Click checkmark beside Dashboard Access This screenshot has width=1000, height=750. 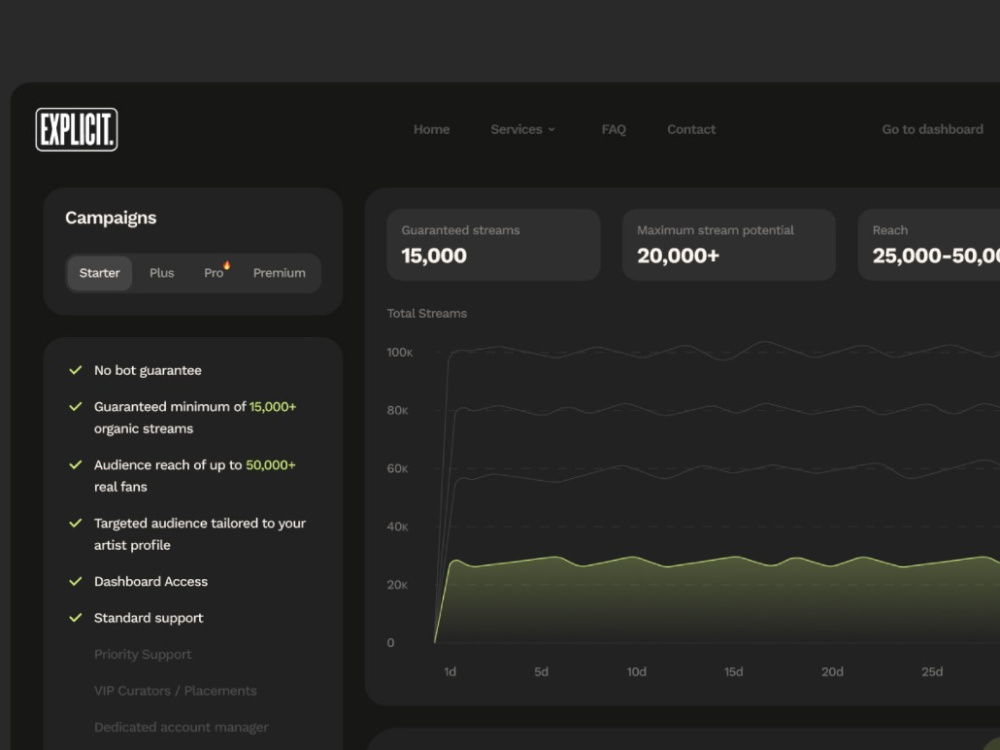click(75, 581)
